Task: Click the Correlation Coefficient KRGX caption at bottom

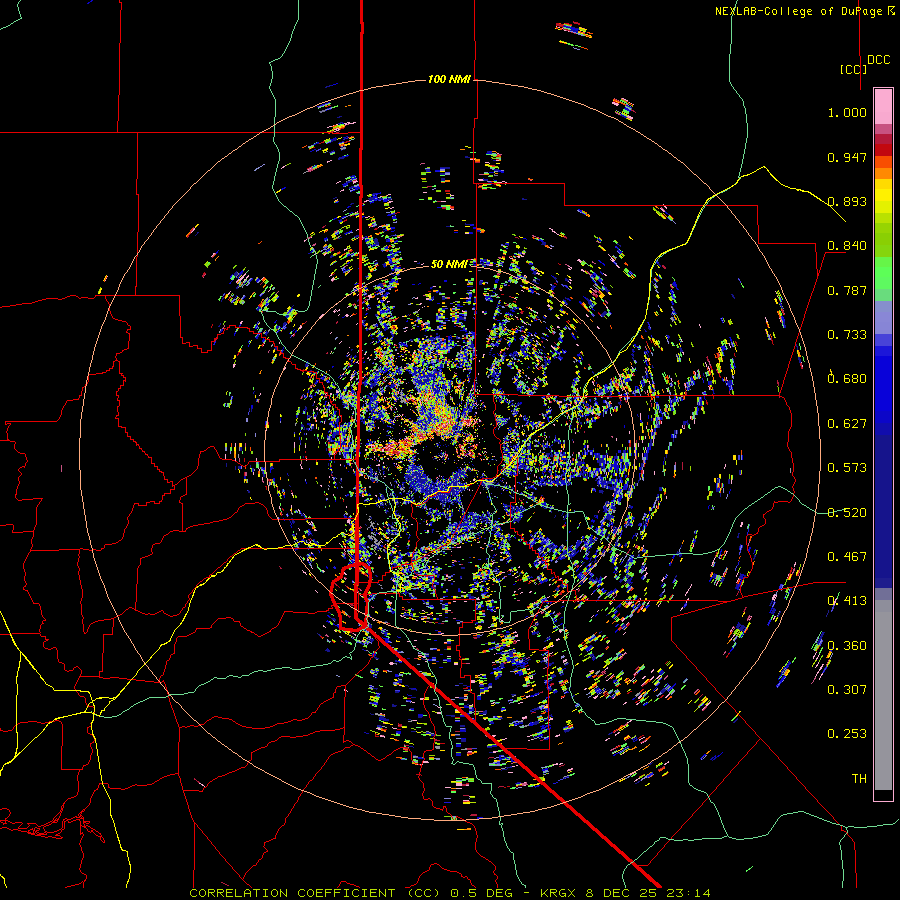Action: (450, 893)
